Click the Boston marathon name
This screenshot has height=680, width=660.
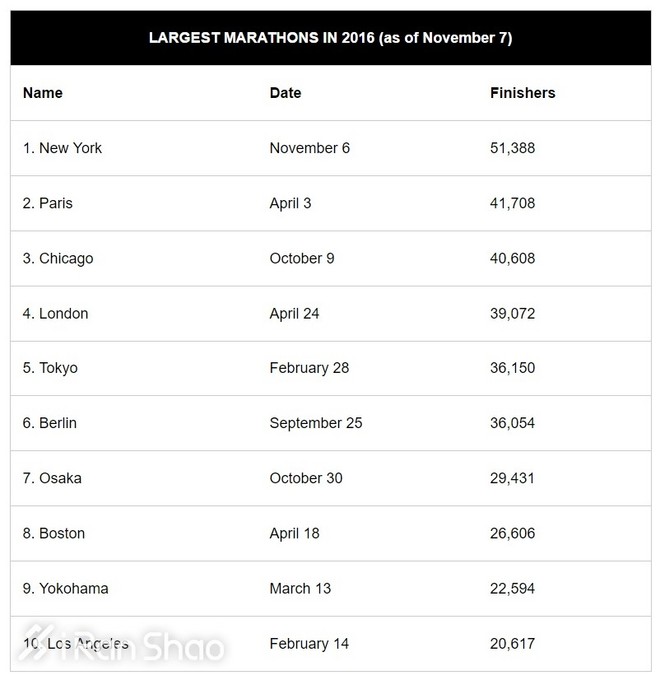54,533
